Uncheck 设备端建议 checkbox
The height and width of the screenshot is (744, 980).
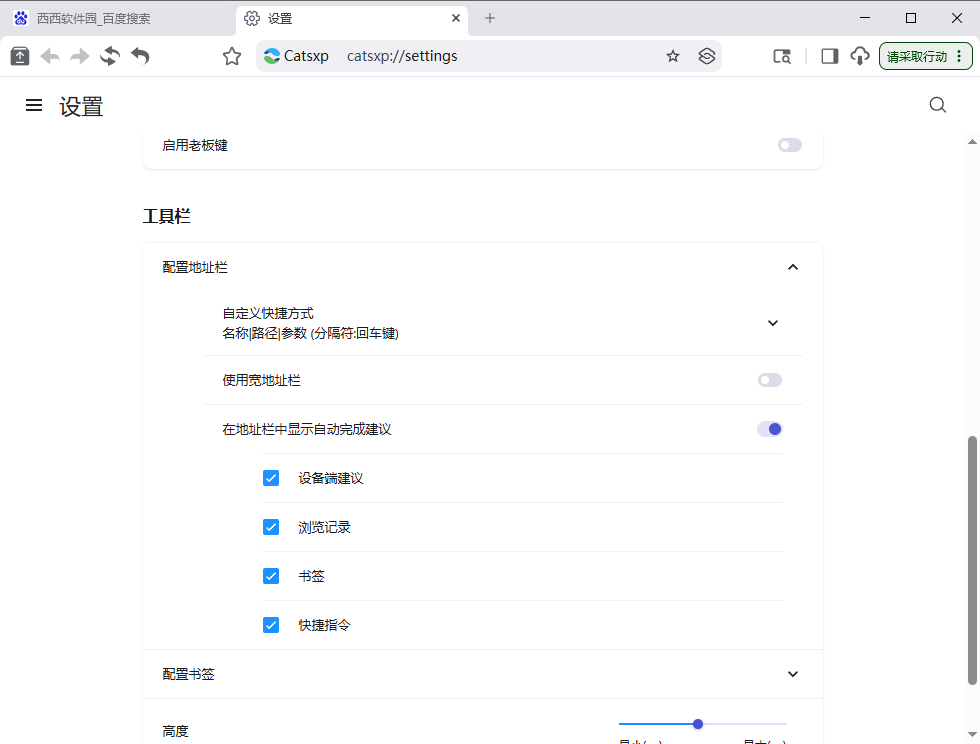pyautogui.click(x=271, y=478)
